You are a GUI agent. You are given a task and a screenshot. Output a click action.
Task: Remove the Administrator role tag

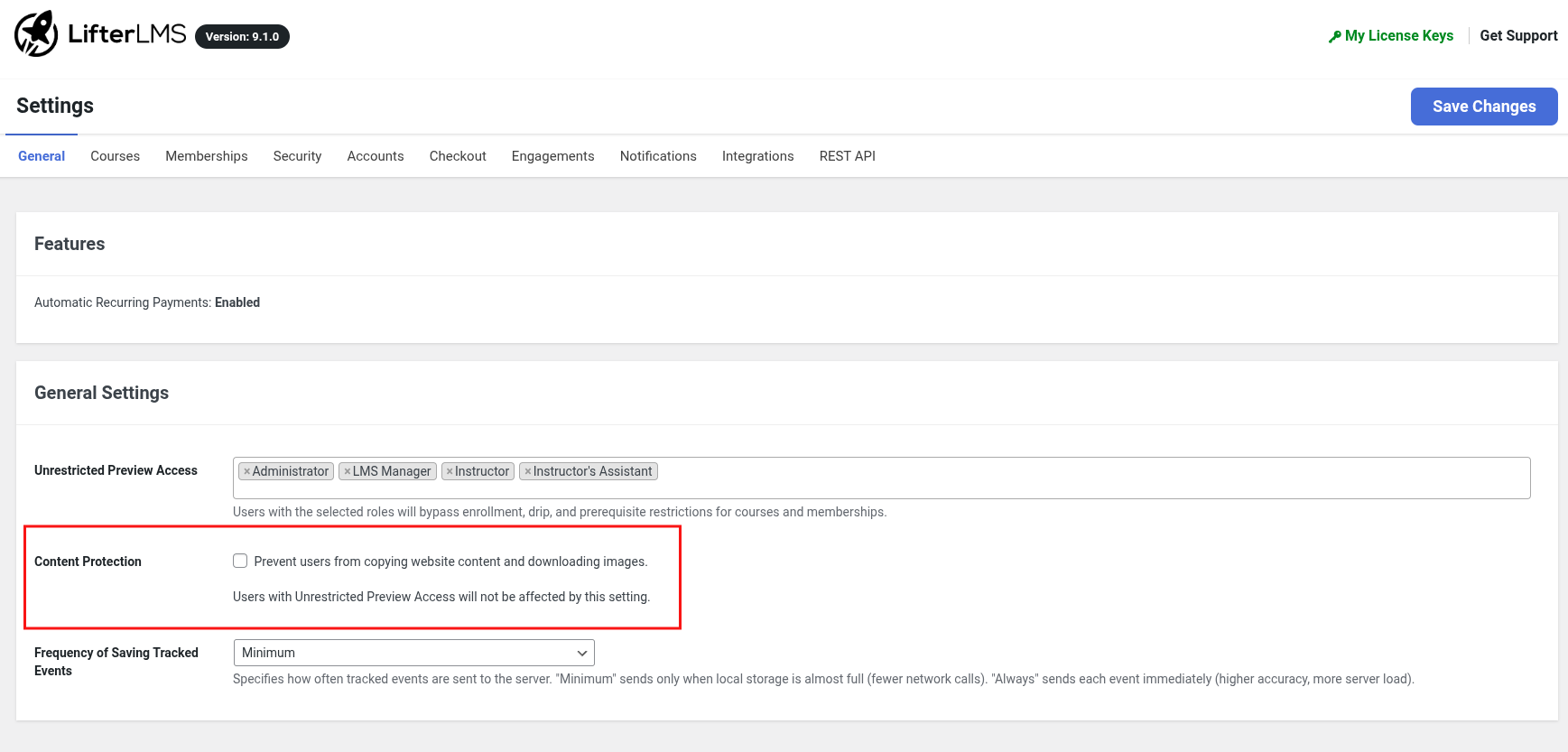pyautogui.click(x=246, y=471)
